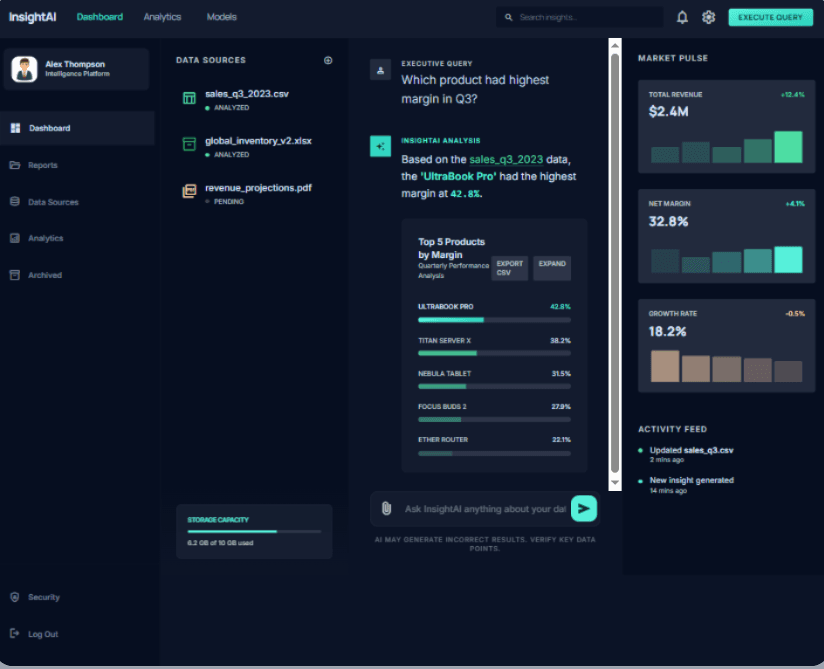Image resolution: width=824 pixels, height=669 pixels.
Task: Click the notifications bell icon
Action: pyautogui.click(x=683, y=17)
